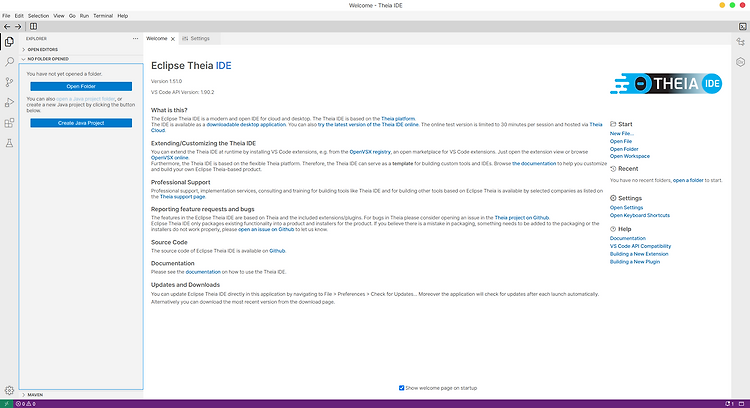Open the File menu
750x408 pixels.
(x=6, y=16)
